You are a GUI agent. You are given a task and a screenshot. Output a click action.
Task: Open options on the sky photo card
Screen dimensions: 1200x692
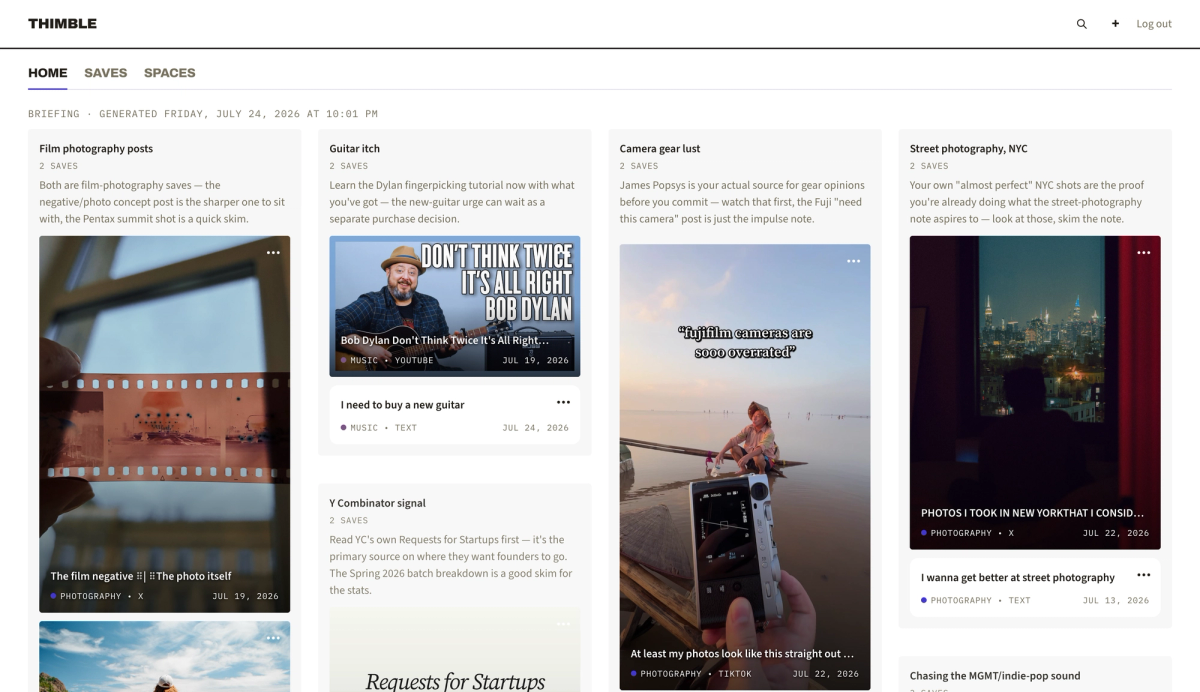[x=273, y=638]
